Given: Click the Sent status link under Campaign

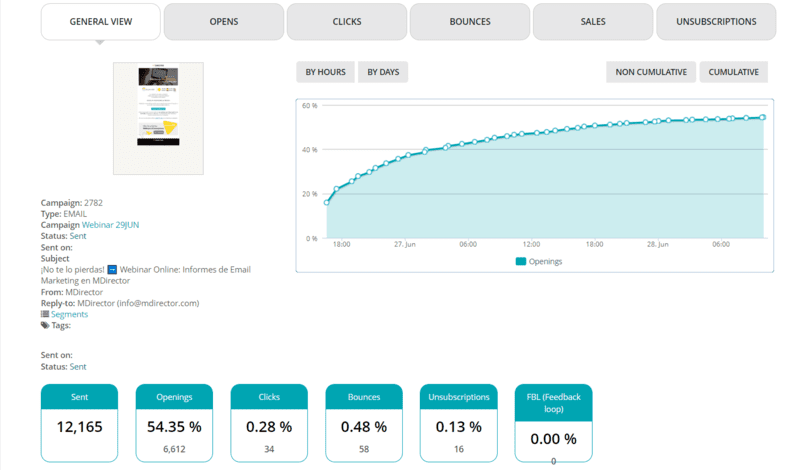Looking at the screenshot, I should coord(78,236).
